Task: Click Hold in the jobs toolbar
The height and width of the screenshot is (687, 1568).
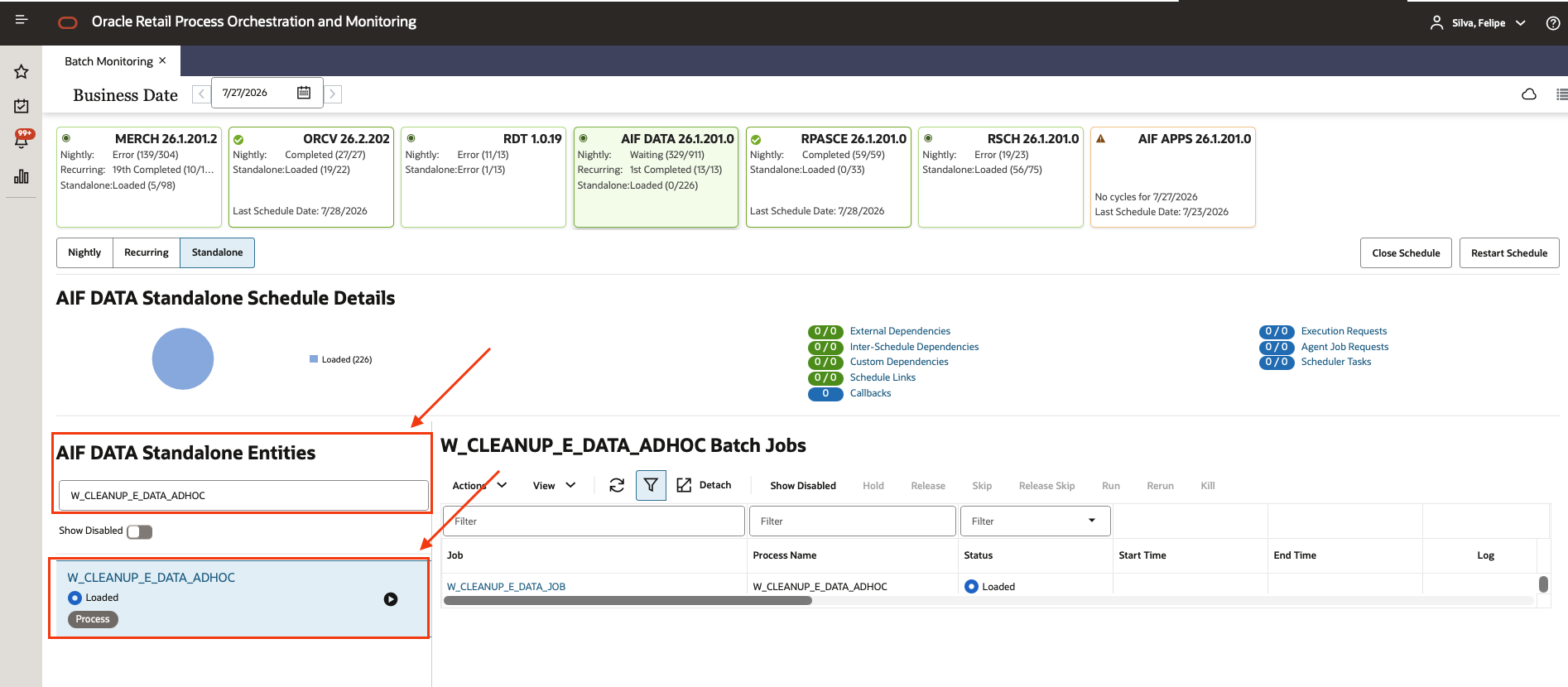Action: (873, 486)
